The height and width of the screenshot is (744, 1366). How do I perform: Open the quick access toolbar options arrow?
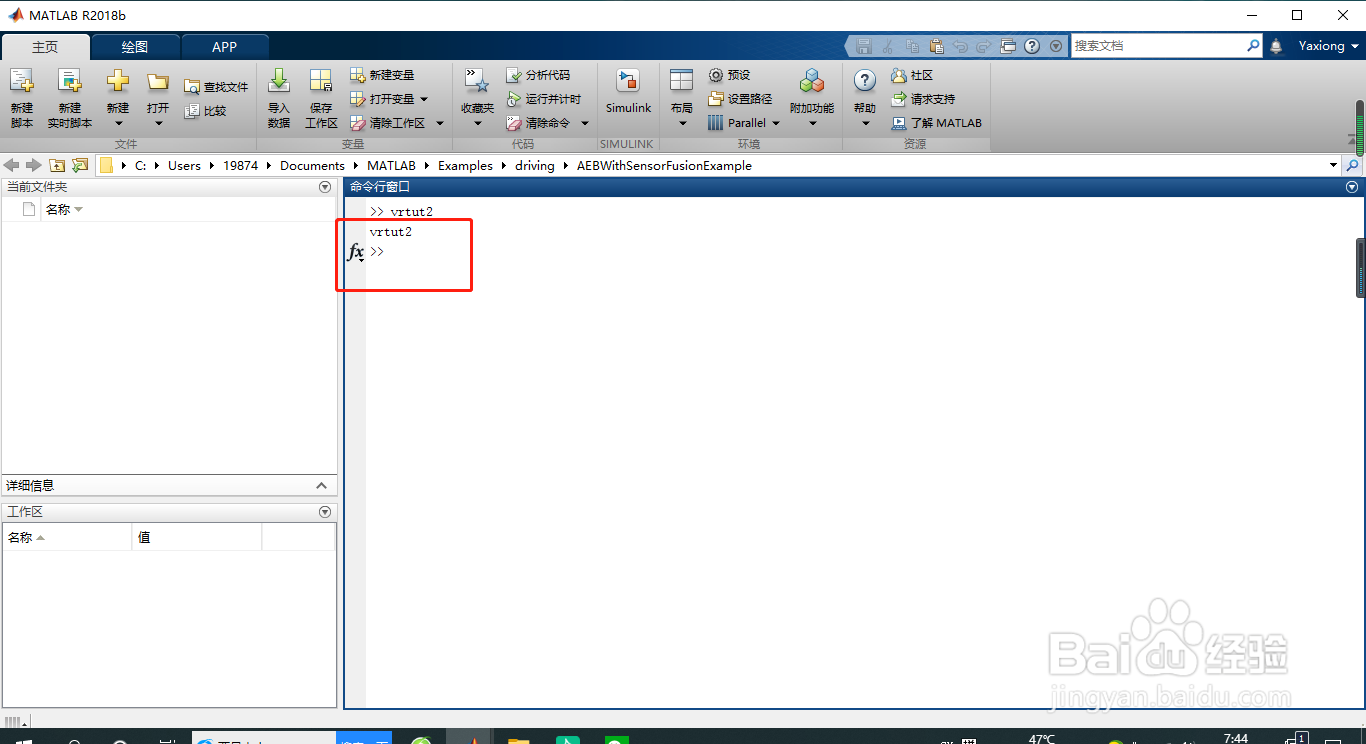[1056, 46]
